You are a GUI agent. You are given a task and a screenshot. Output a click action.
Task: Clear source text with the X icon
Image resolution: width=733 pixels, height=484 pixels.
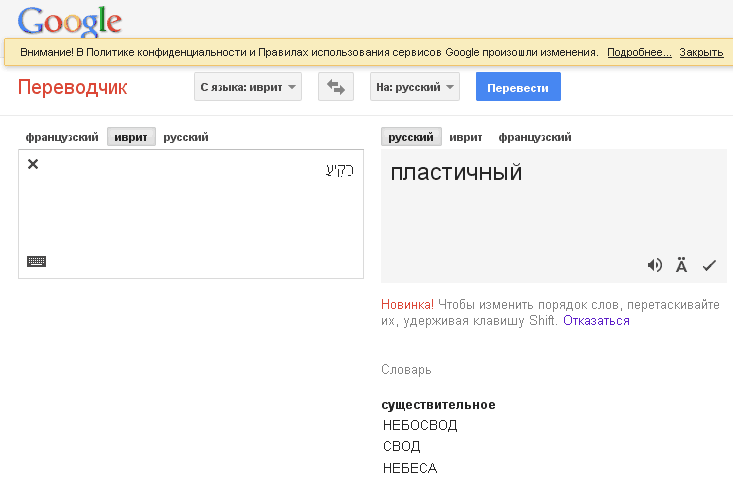coord(33,164)
